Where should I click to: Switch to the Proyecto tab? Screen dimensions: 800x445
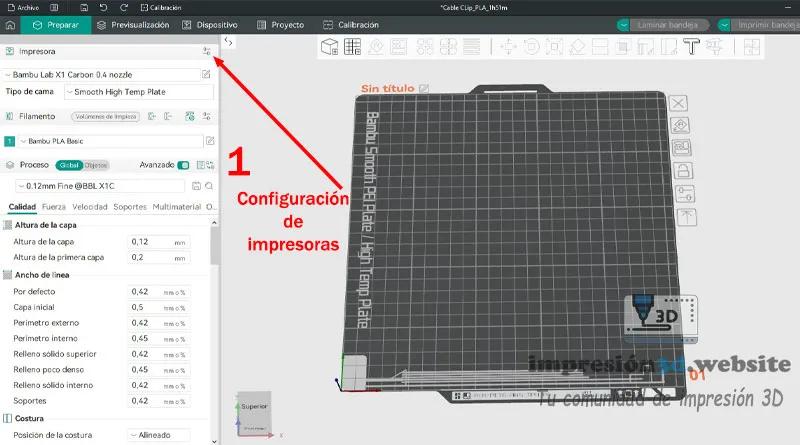(281, 25)
